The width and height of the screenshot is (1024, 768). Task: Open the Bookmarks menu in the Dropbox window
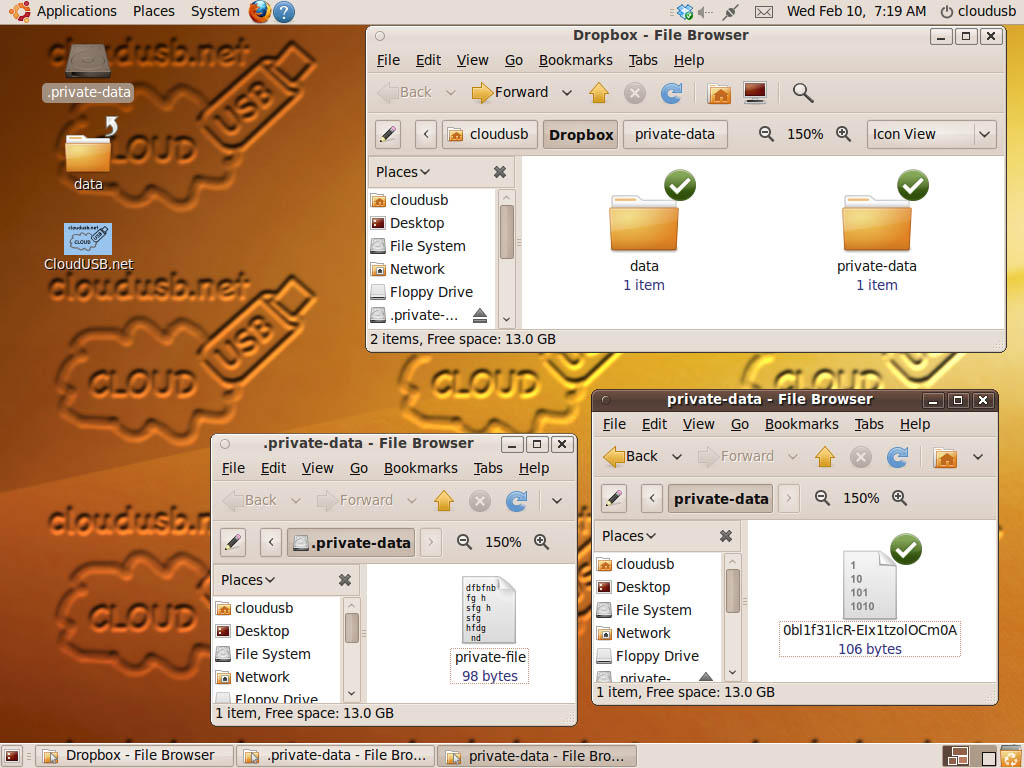click(x=575, y=60)
